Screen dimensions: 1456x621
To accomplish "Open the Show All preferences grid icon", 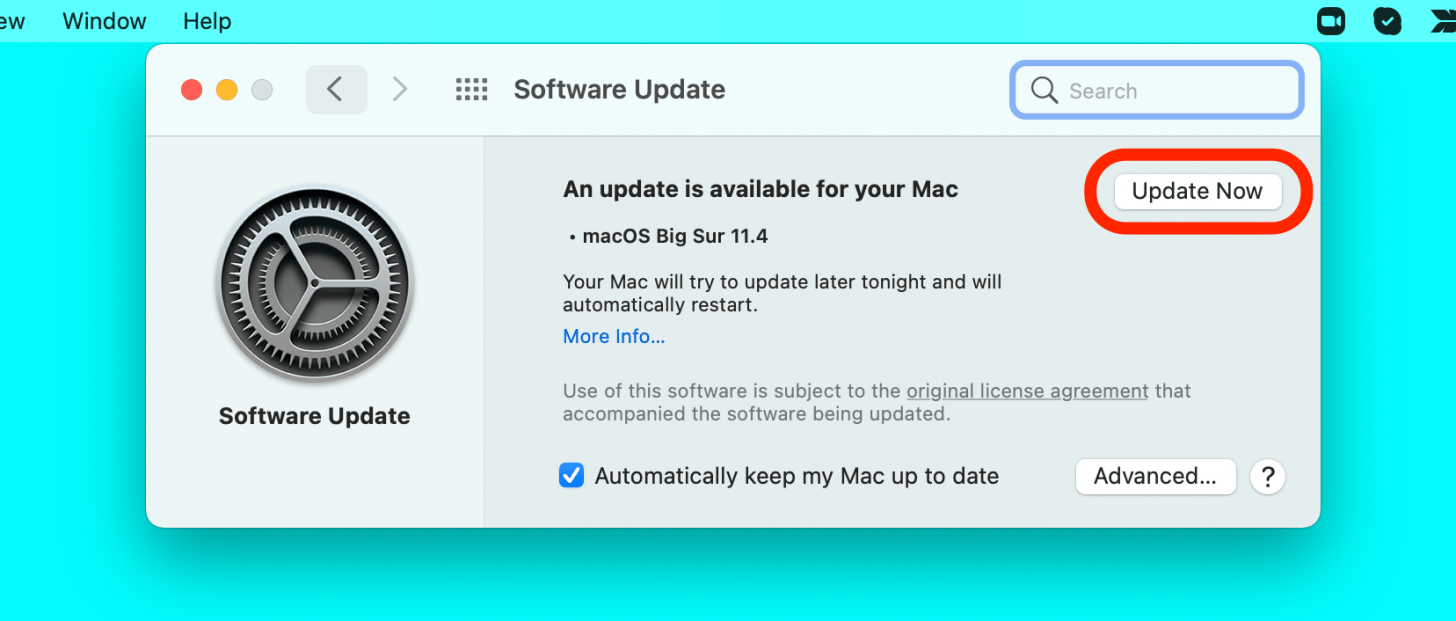I will pyautogui.click(x=471, y=89).
